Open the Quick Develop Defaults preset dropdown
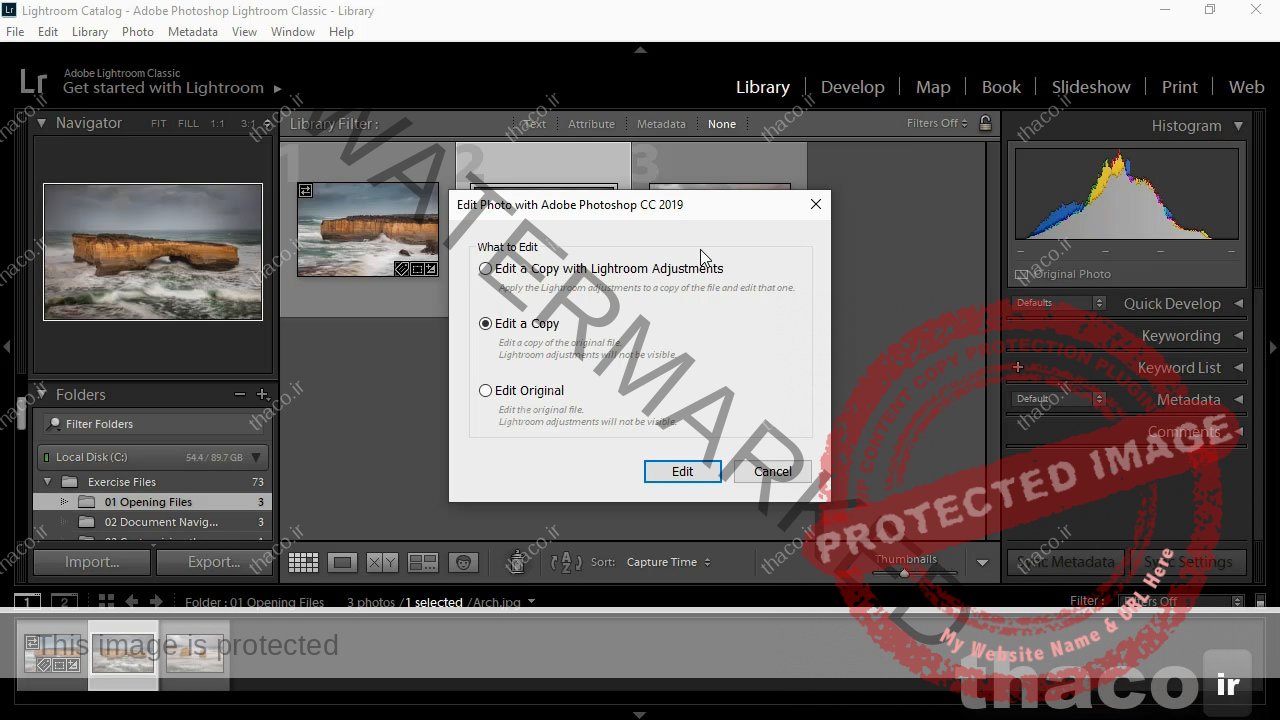The image size is (1280, 720). point(1058,303)
